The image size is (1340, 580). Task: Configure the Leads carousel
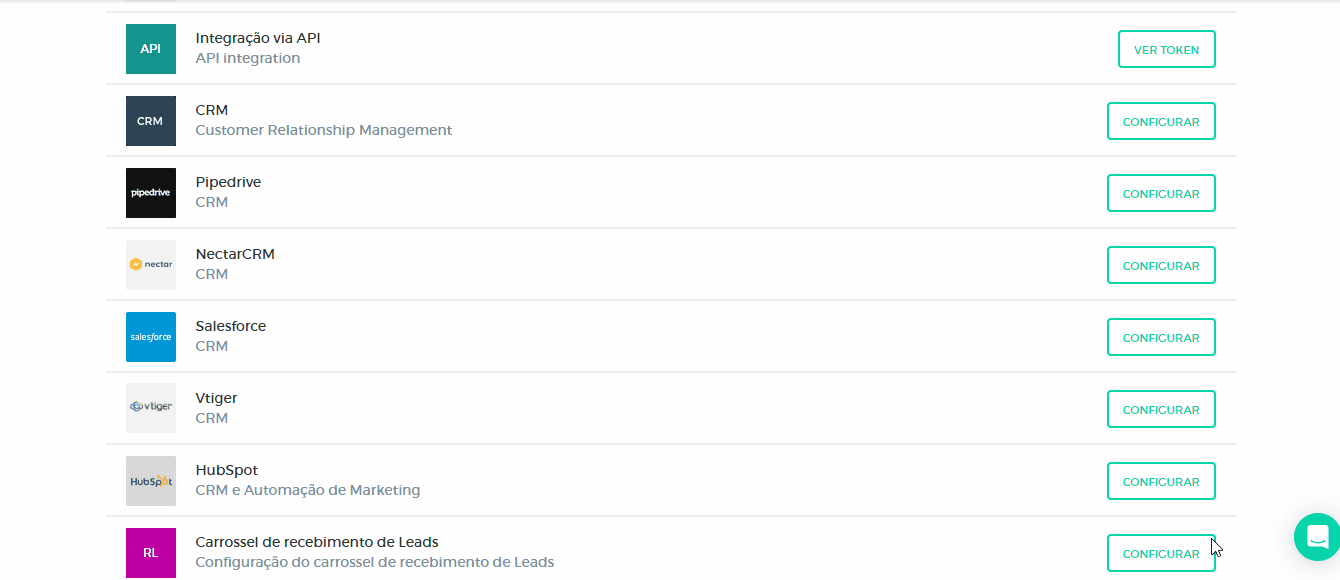1161,553
